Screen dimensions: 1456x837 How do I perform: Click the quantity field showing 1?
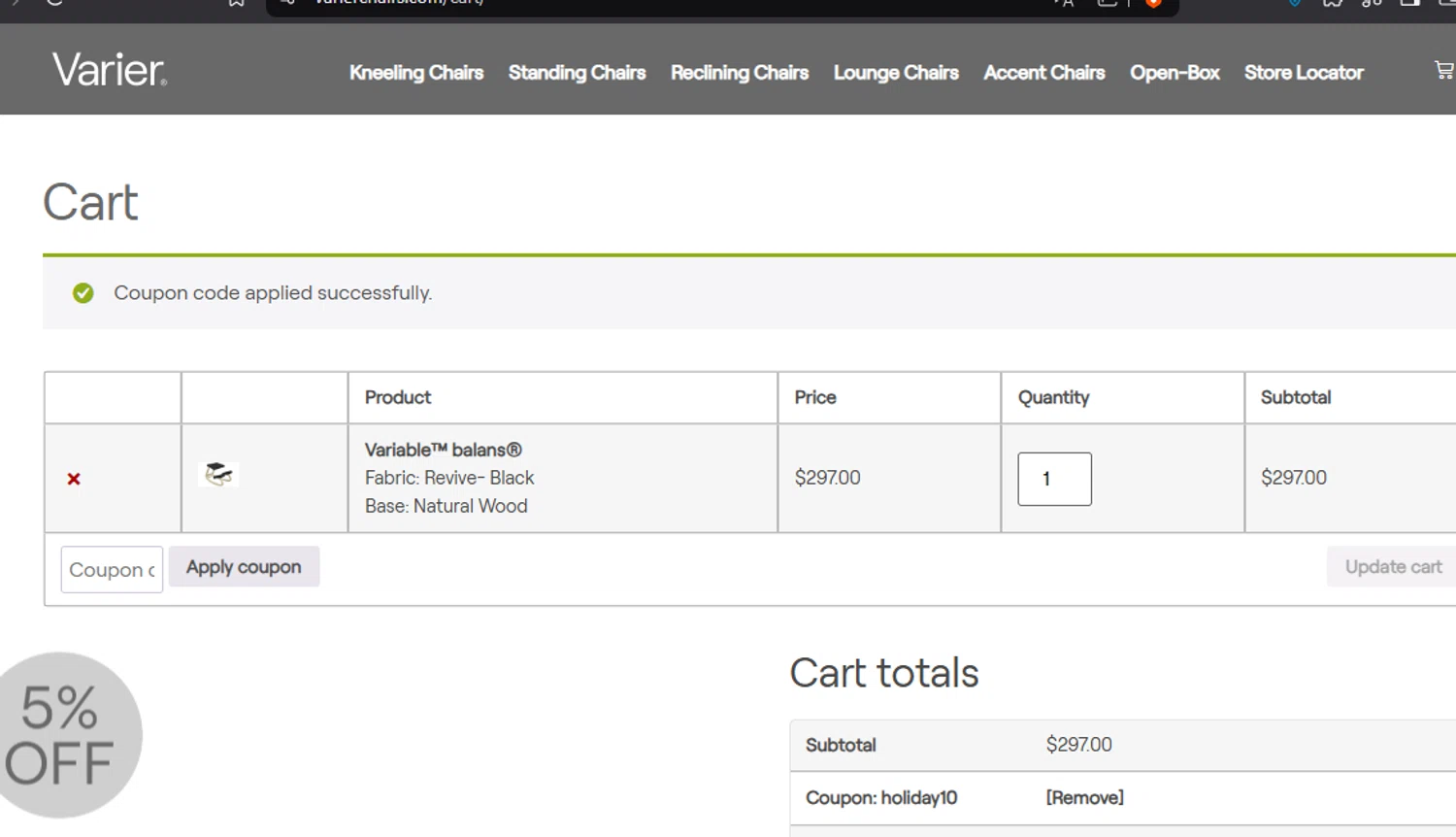coord(1054,479)
